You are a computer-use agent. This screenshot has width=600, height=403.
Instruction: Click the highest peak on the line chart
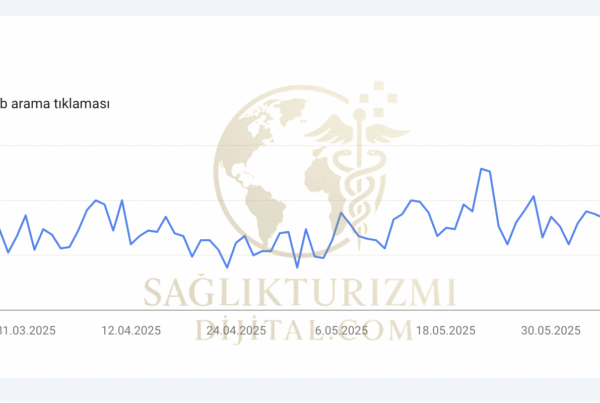482,168
